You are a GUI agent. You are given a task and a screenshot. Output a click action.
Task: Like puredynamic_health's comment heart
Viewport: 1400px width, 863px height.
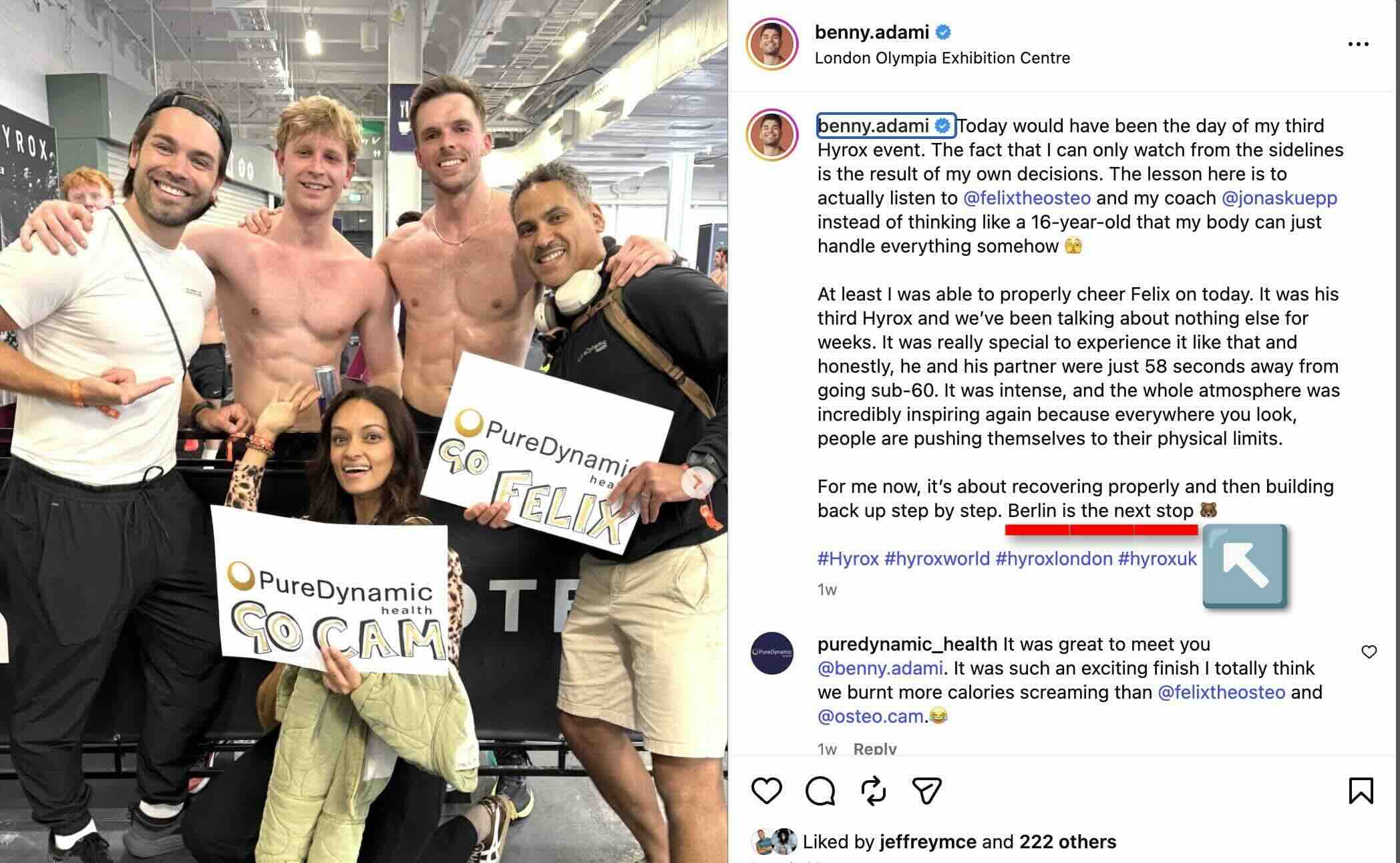click(1369, 652)
